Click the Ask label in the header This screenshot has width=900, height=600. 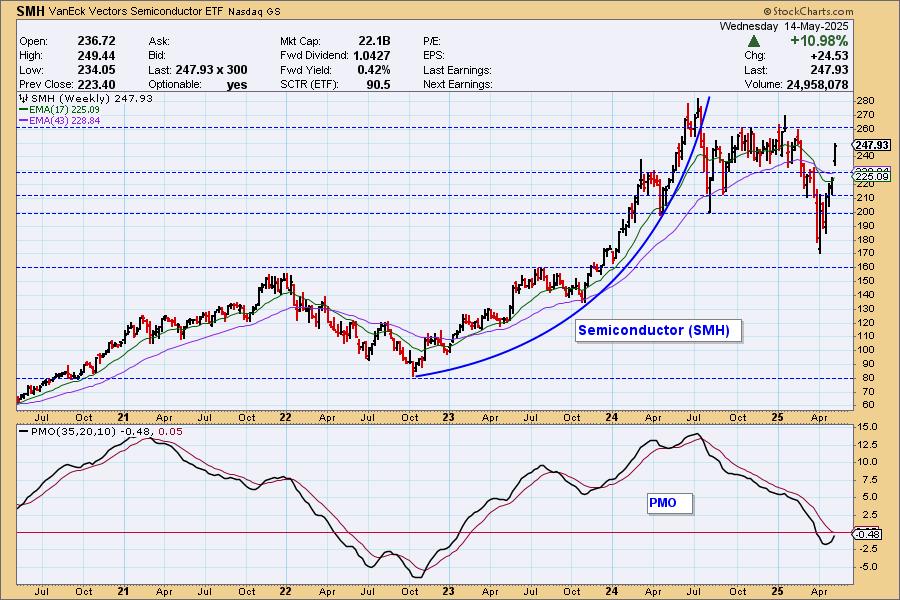[158, 41]
